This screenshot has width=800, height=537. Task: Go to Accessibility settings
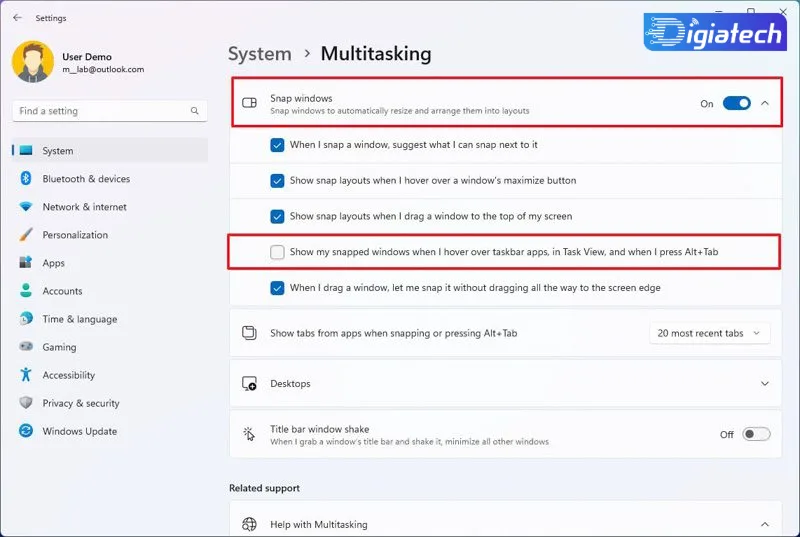(x=110, y=375)
